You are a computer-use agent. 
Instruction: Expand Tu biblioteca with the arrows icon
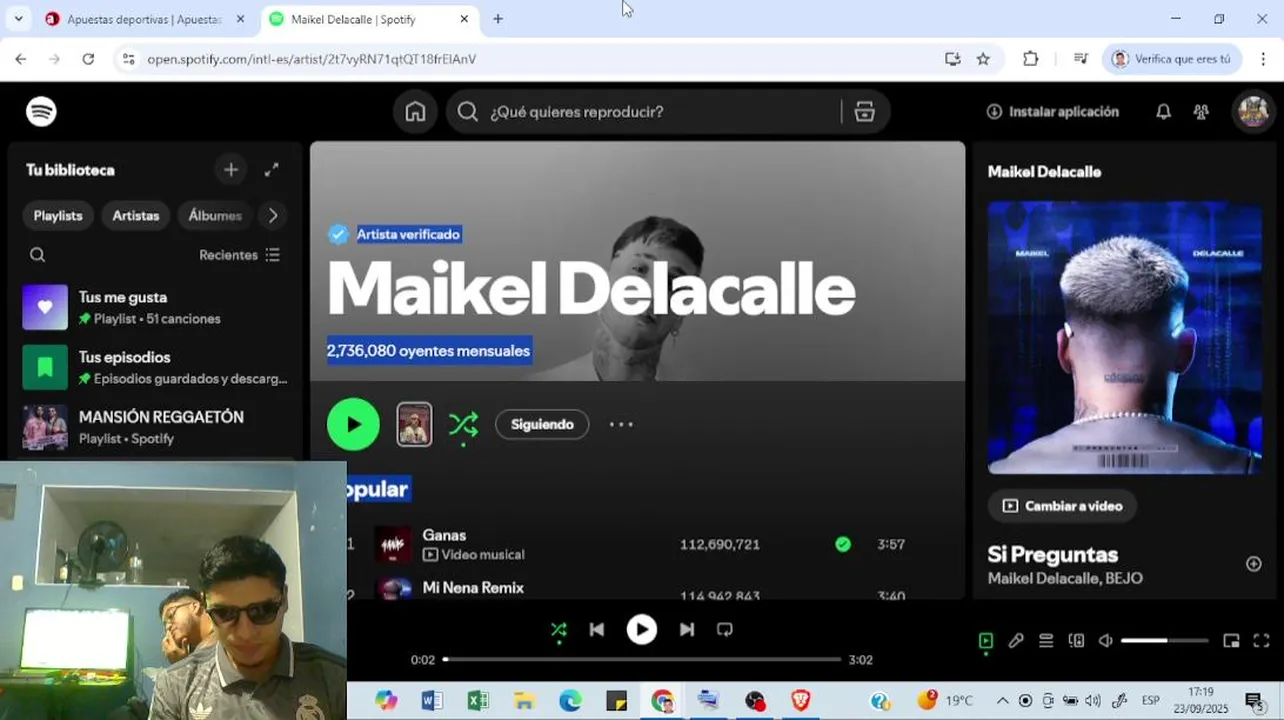pyautogui.click(x=271, y=170)
